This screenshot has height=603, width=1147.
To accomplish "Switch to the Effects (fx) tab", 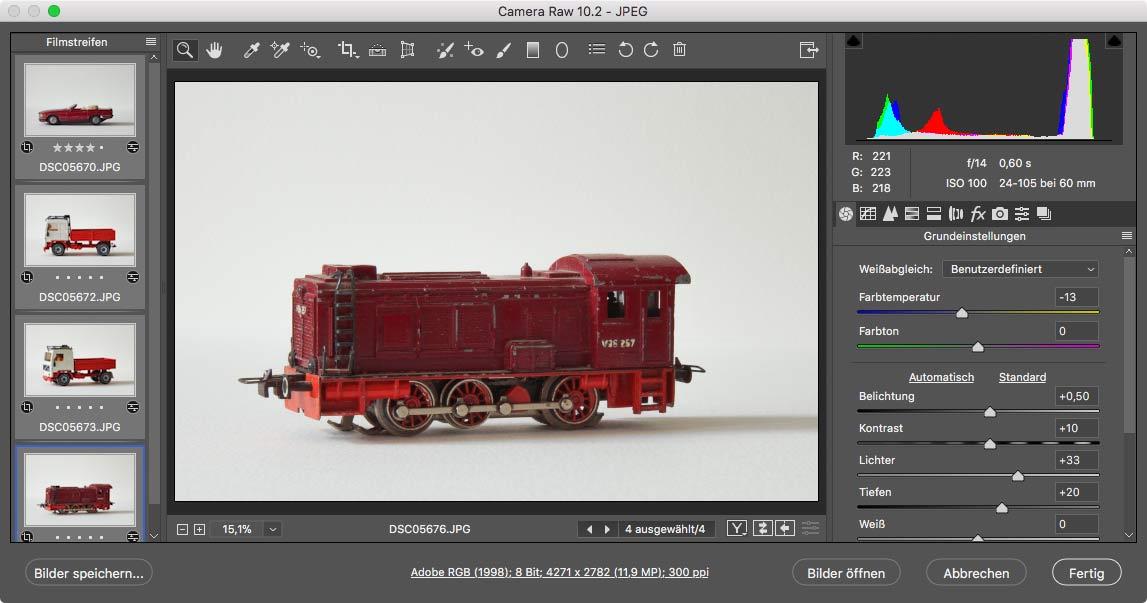I will tap(978, 213).
